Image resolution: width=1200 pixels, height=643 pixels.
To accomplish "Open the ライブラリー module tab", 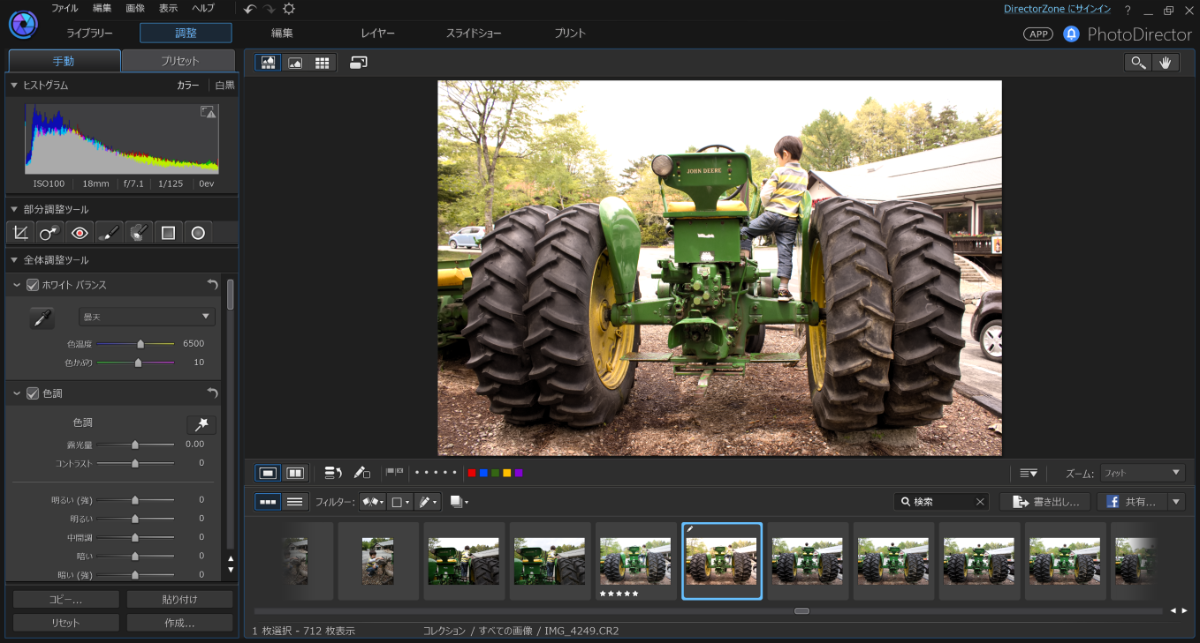I will pos(90,33).
